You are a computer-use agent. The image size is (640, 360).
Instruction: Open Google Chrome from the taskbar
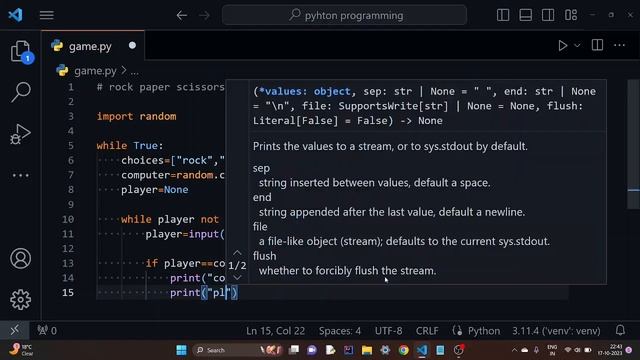[404, 350]
